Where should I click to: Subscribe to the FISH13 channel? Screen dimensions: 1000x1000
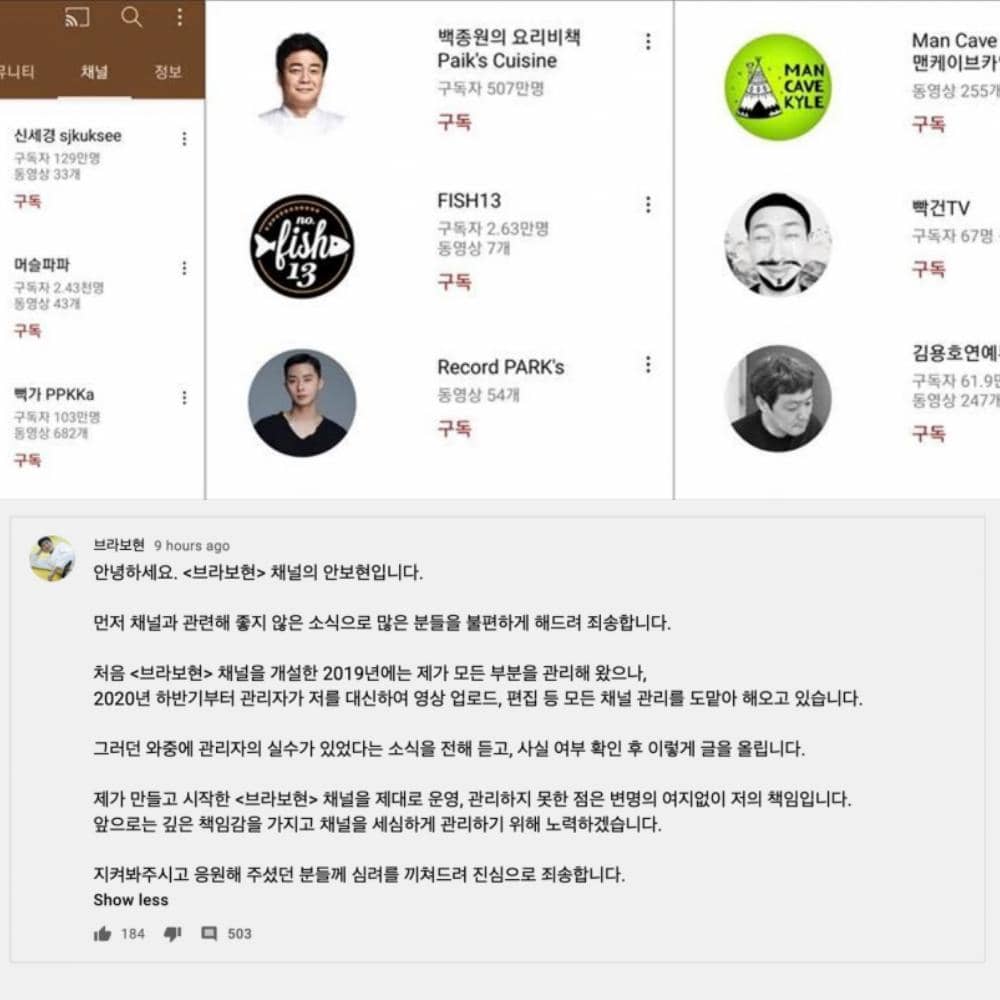(454, 281)
